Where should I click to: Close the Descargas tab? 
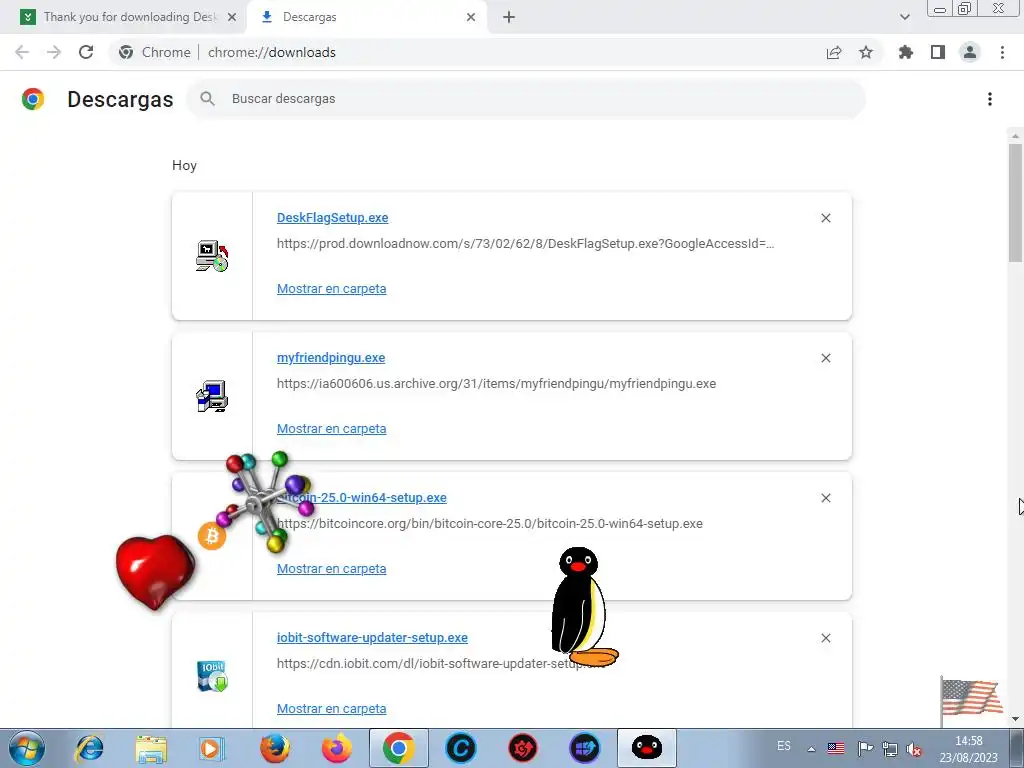tap(471, 17)
